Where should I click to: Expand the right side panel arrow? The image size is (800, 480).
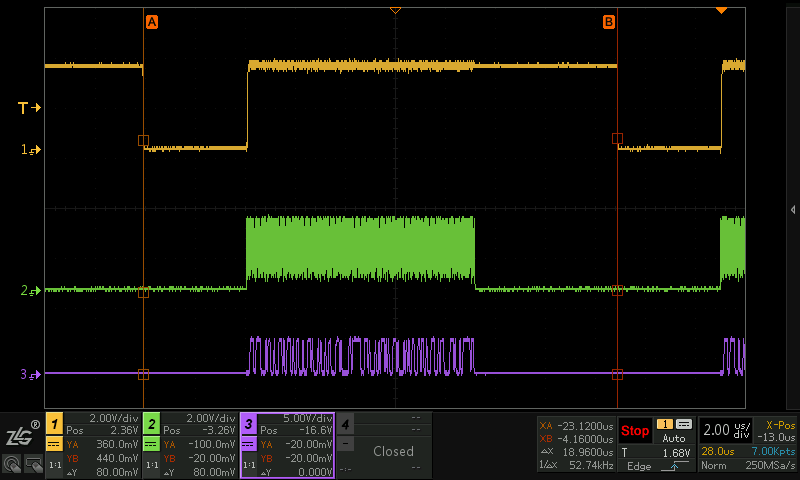(x=793, y=210)
